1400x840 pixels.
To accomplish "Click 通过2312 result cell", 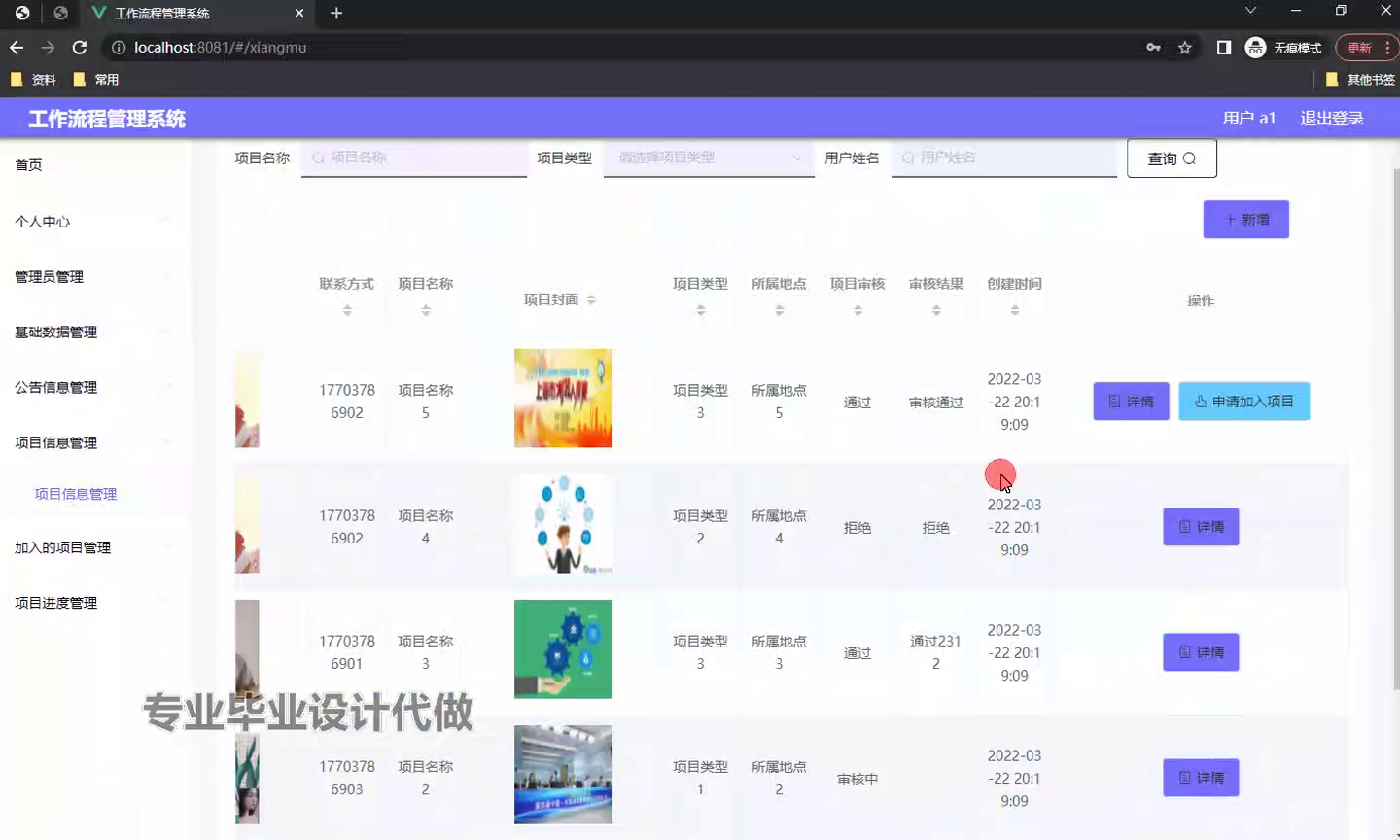I will (x=935, y=652).
